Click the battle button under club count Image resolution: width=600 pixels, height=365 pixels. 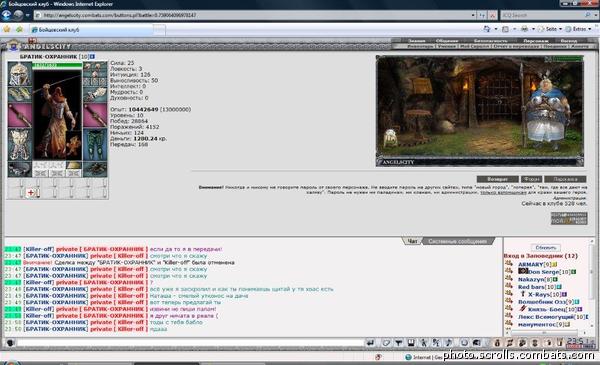569,218
